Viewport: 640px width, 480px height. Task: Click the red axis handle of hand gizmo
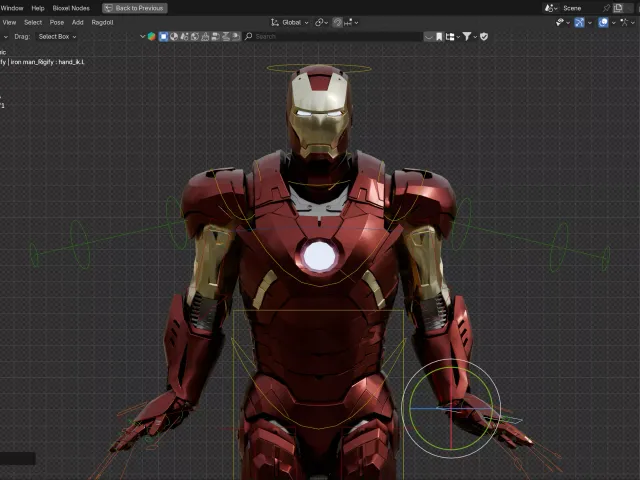(451, 429)
